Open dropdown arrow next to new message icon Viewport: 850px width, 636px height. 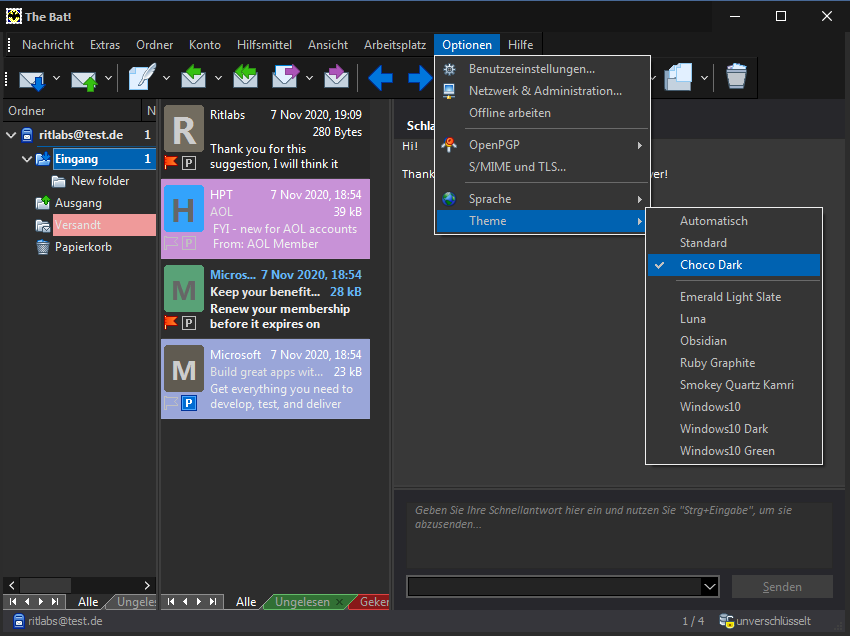(166, 78)
